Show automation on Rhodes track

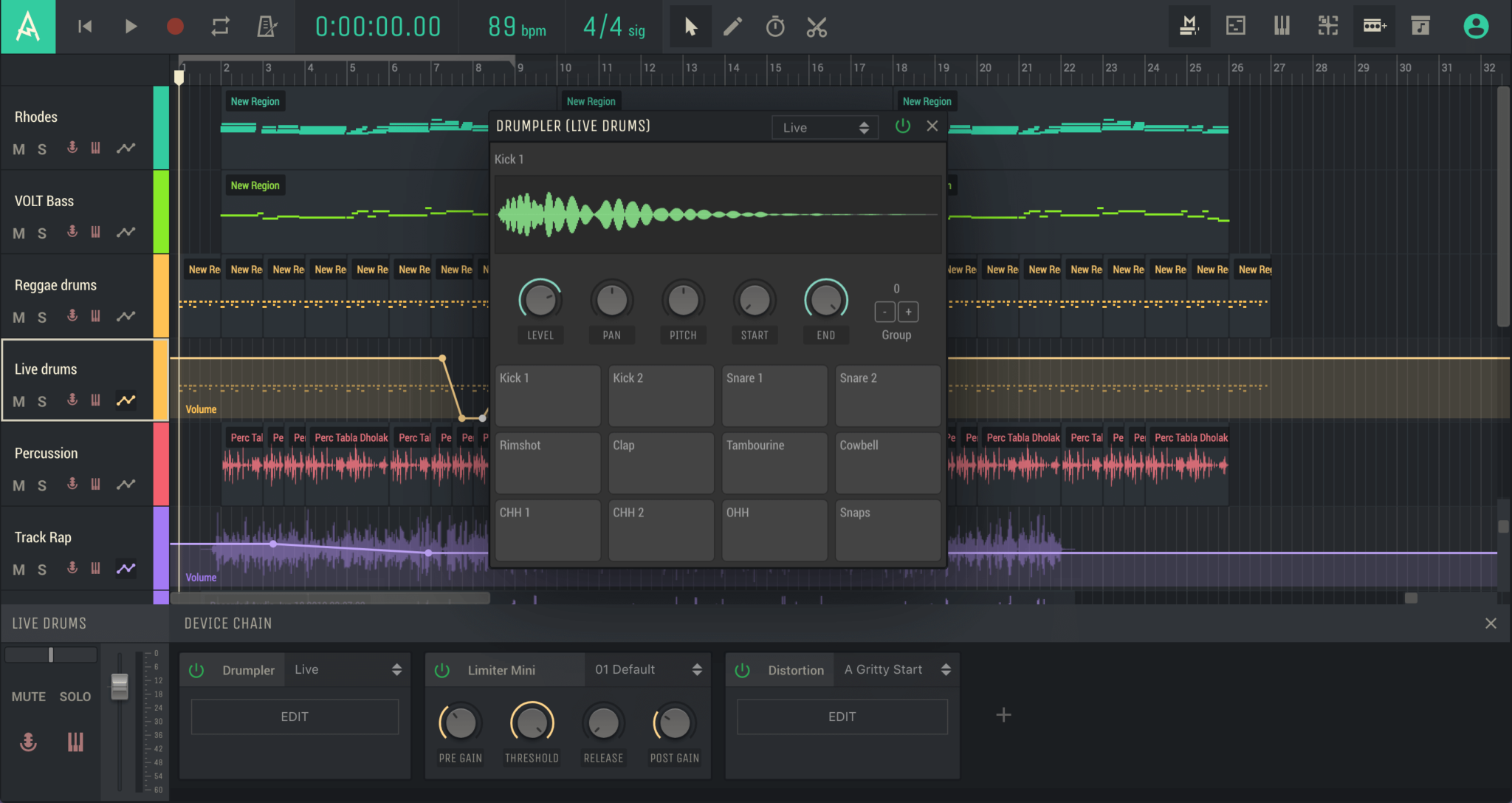pos(126,148)
